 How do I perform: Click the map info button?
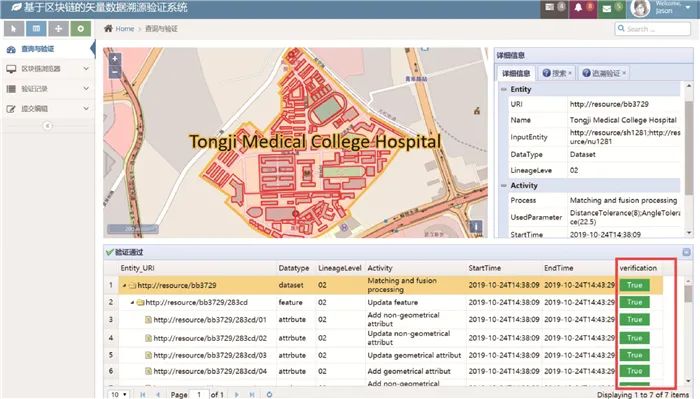476,227
